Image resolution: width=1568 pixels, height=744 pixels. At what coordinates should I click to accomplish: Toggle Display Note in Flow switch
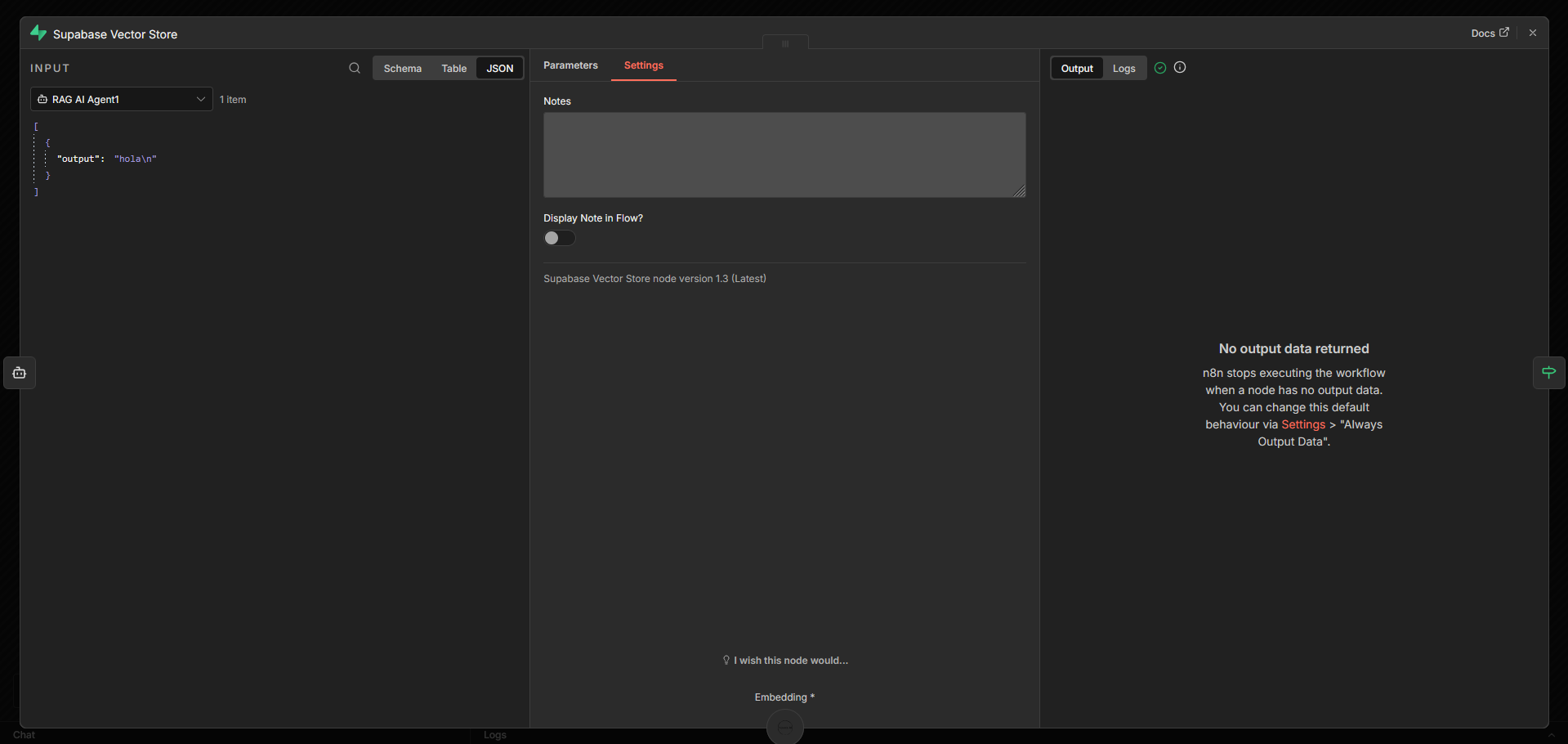(560, 238)
